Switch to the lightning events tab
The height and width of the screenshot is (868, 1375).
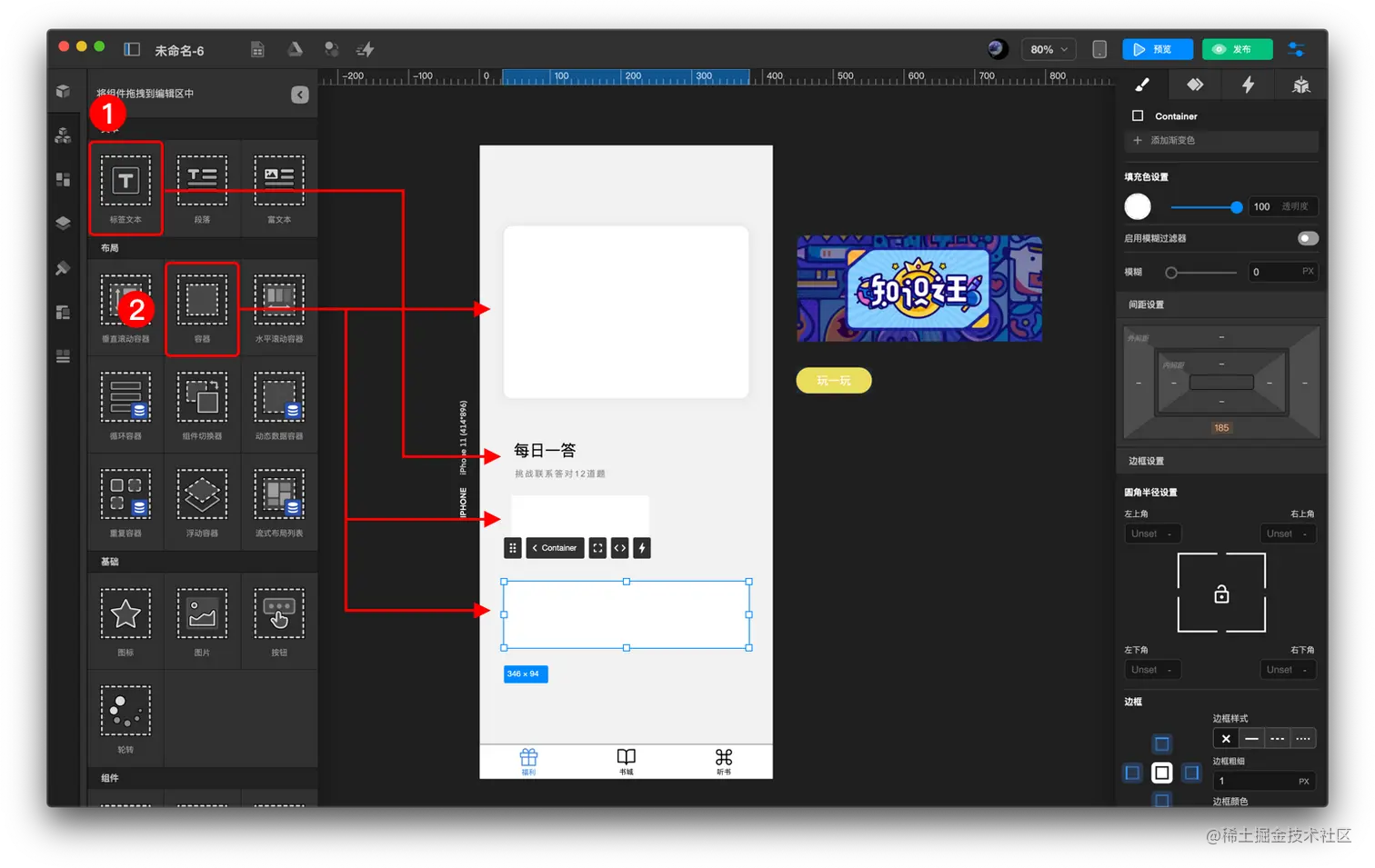[1249, 85]
